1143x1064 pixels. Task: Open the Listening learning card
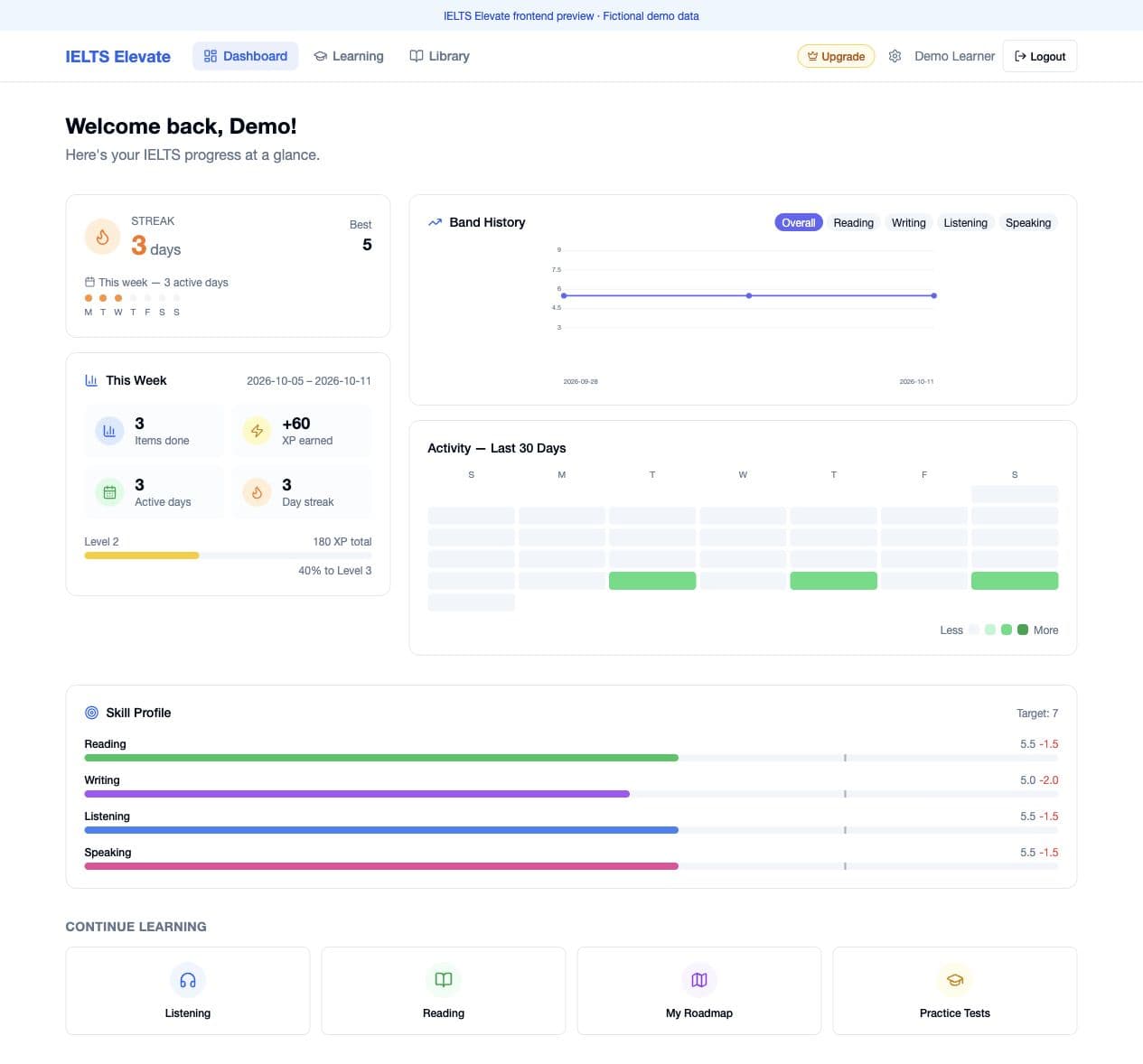click(x=188, y=991)
